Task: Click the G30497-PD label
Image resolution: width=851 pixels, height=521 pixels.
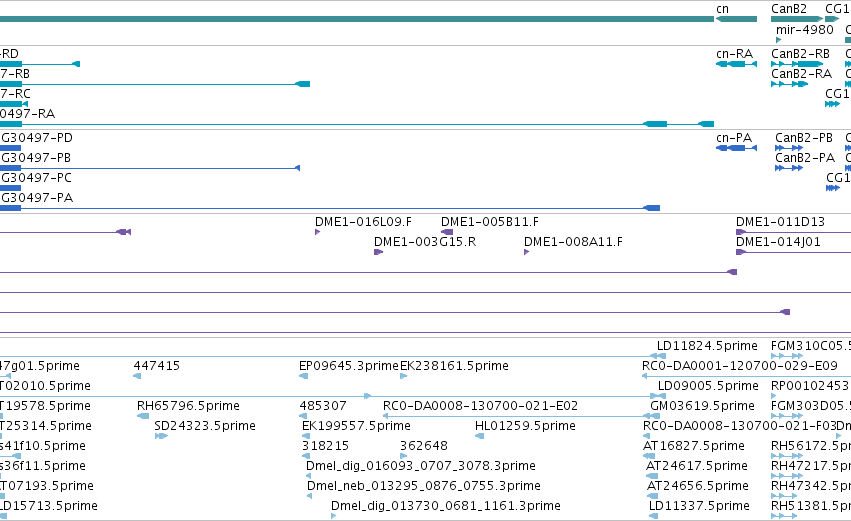Action: coord(37,138)
